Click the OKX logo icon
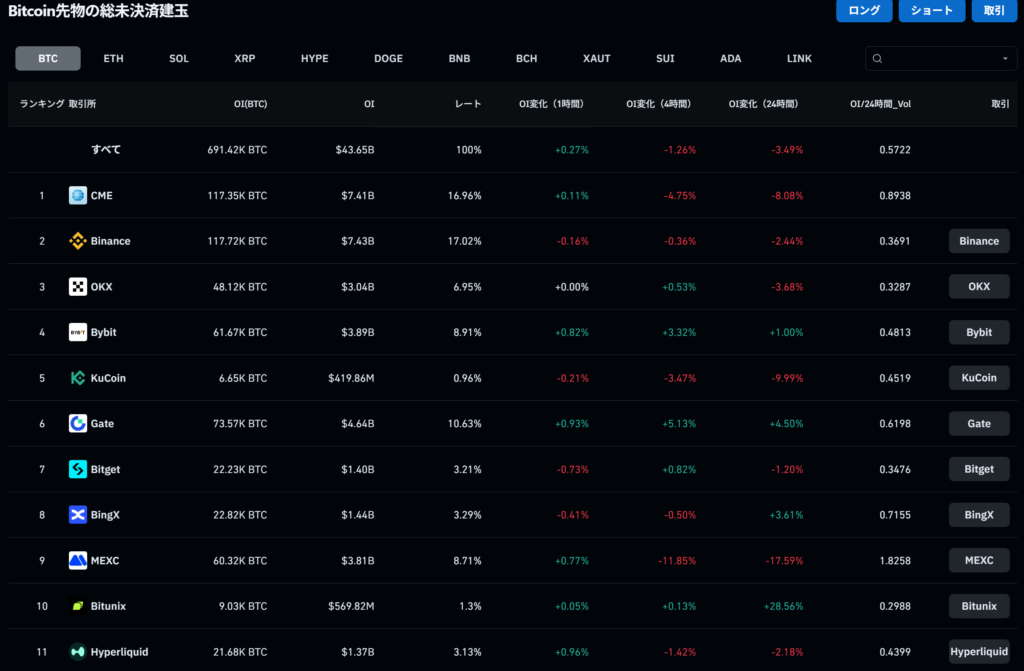Viewport: 1024px width, 671px height. click(x=78, y=287)
